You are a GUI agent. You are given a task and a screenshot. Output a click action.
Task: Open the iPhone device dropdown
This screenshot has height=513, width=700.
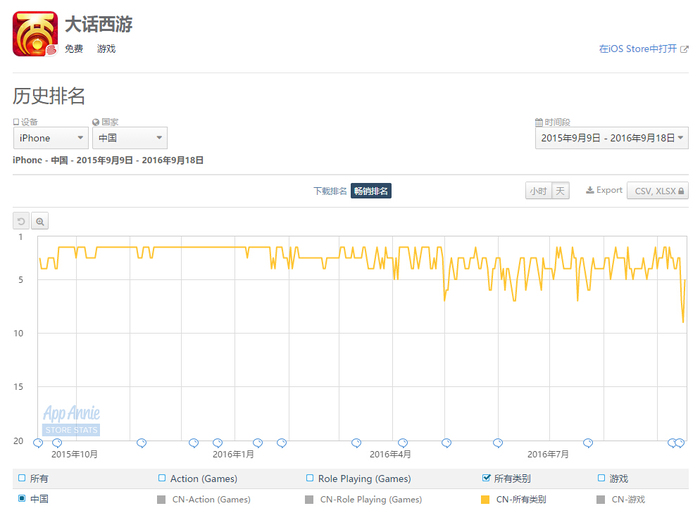[50, 138]
